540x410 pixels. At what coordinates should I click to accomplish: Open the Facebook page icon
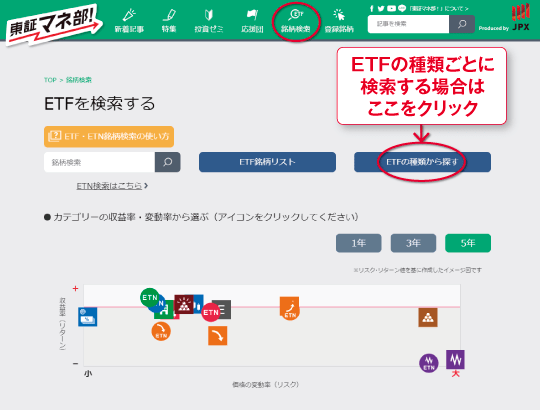point(372,9)
